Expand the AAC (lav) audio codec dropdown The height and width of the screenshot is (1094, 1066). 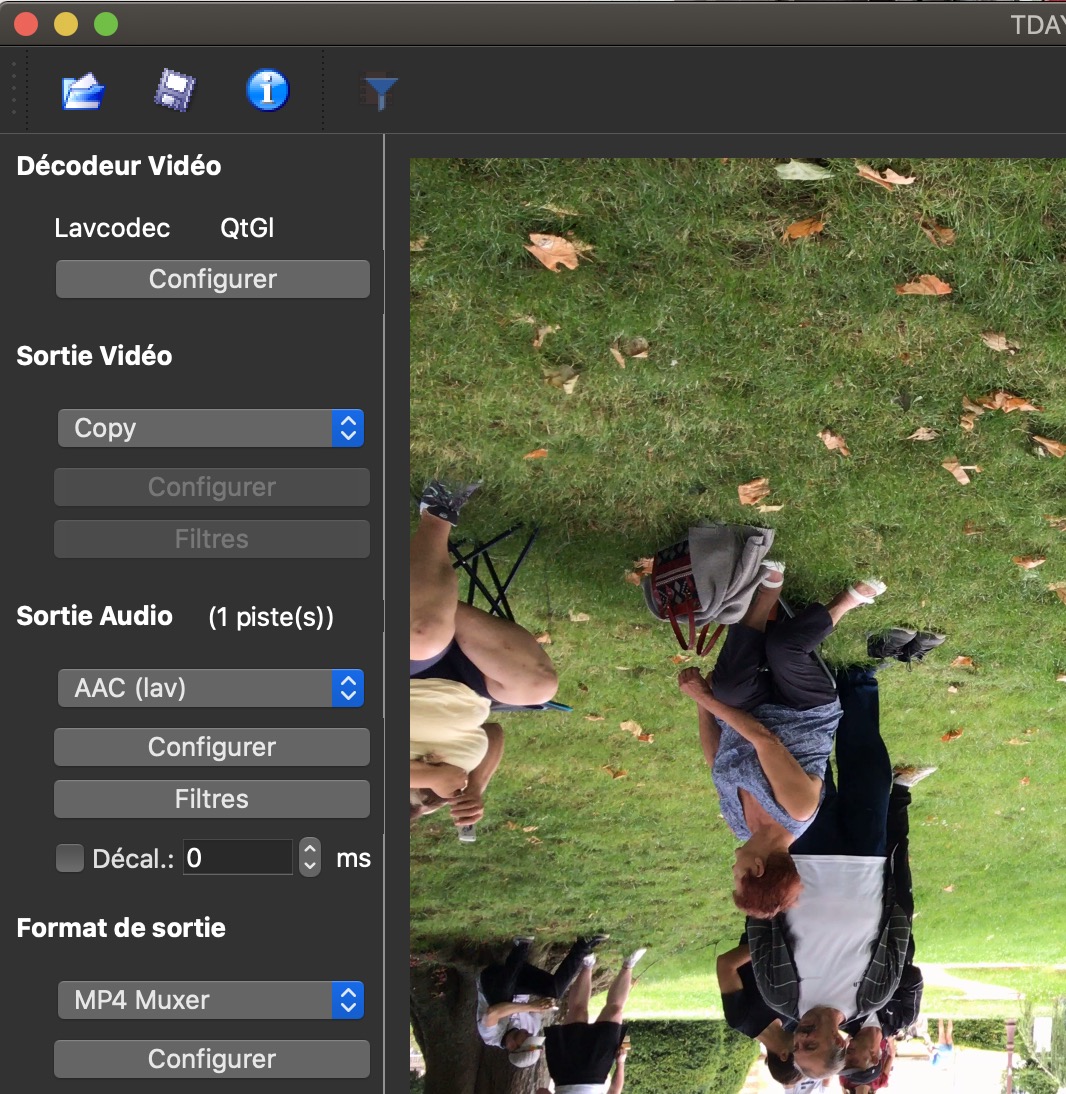tap(211, 688)
